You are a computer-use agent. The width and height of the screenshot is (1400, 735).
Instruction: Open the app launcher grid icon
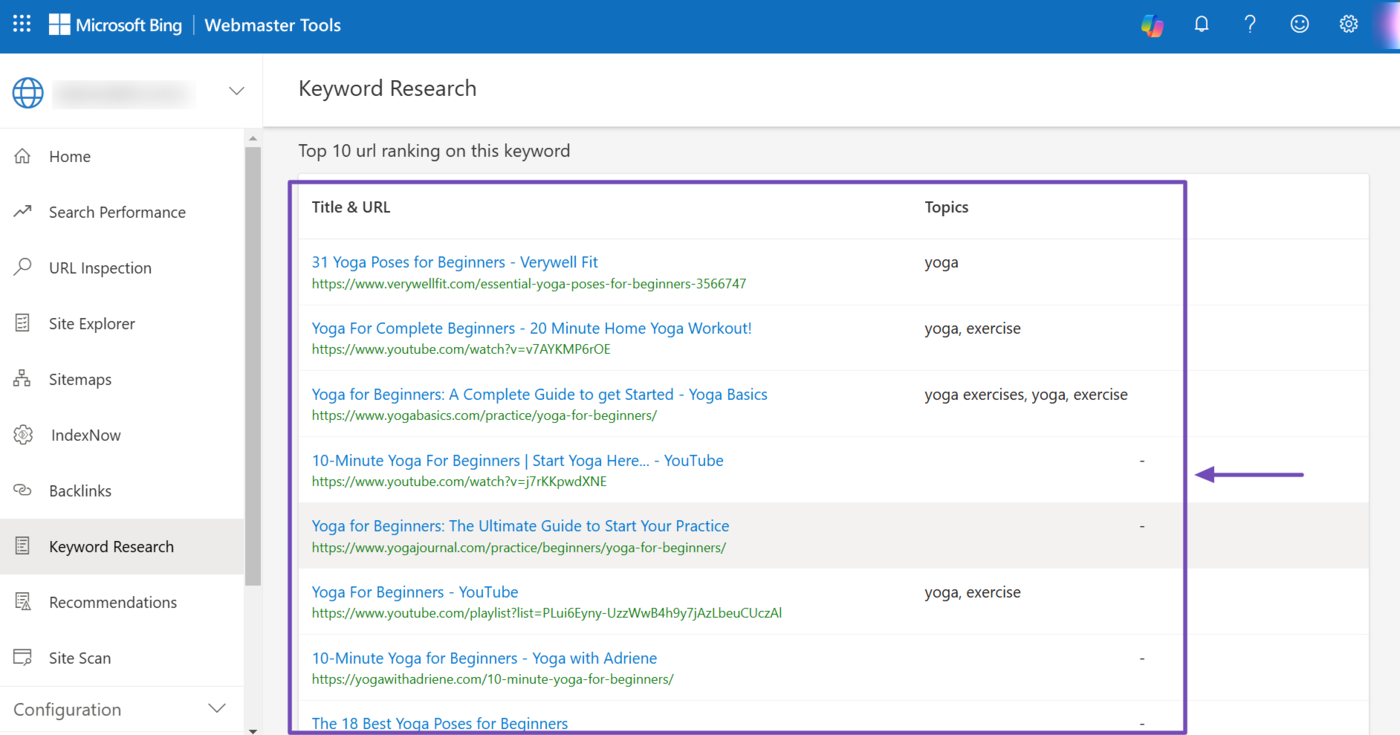coord(22,25)
